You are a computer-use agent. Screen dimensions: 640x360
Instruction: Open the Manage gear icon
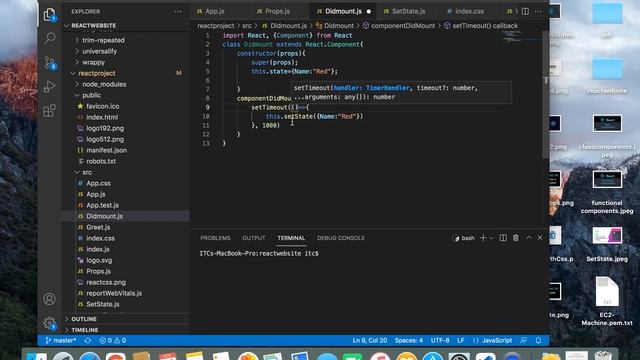(x=49, y=323)
